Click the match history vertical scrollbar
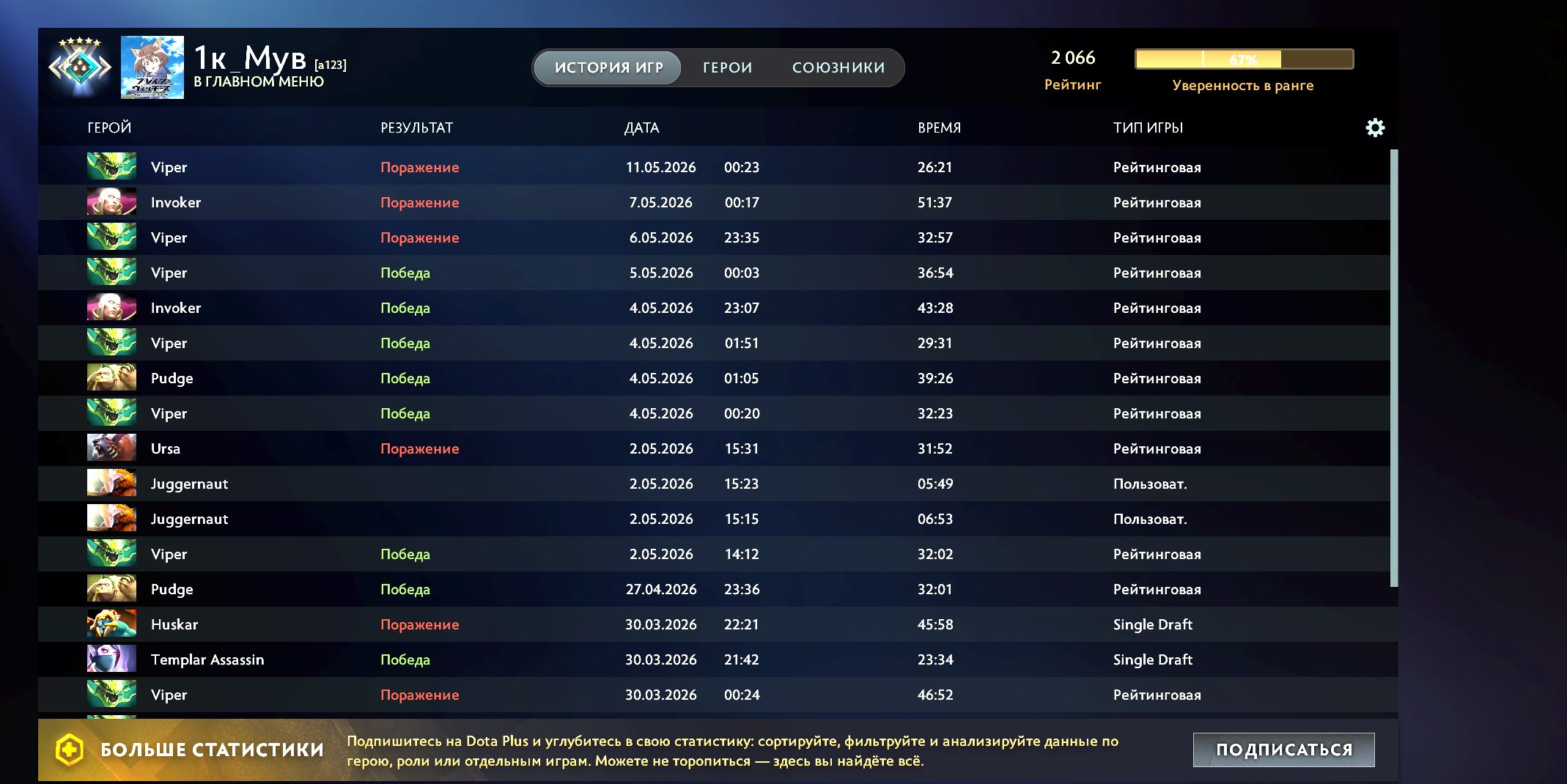1567x784 pixels. tap(1394, 368)
